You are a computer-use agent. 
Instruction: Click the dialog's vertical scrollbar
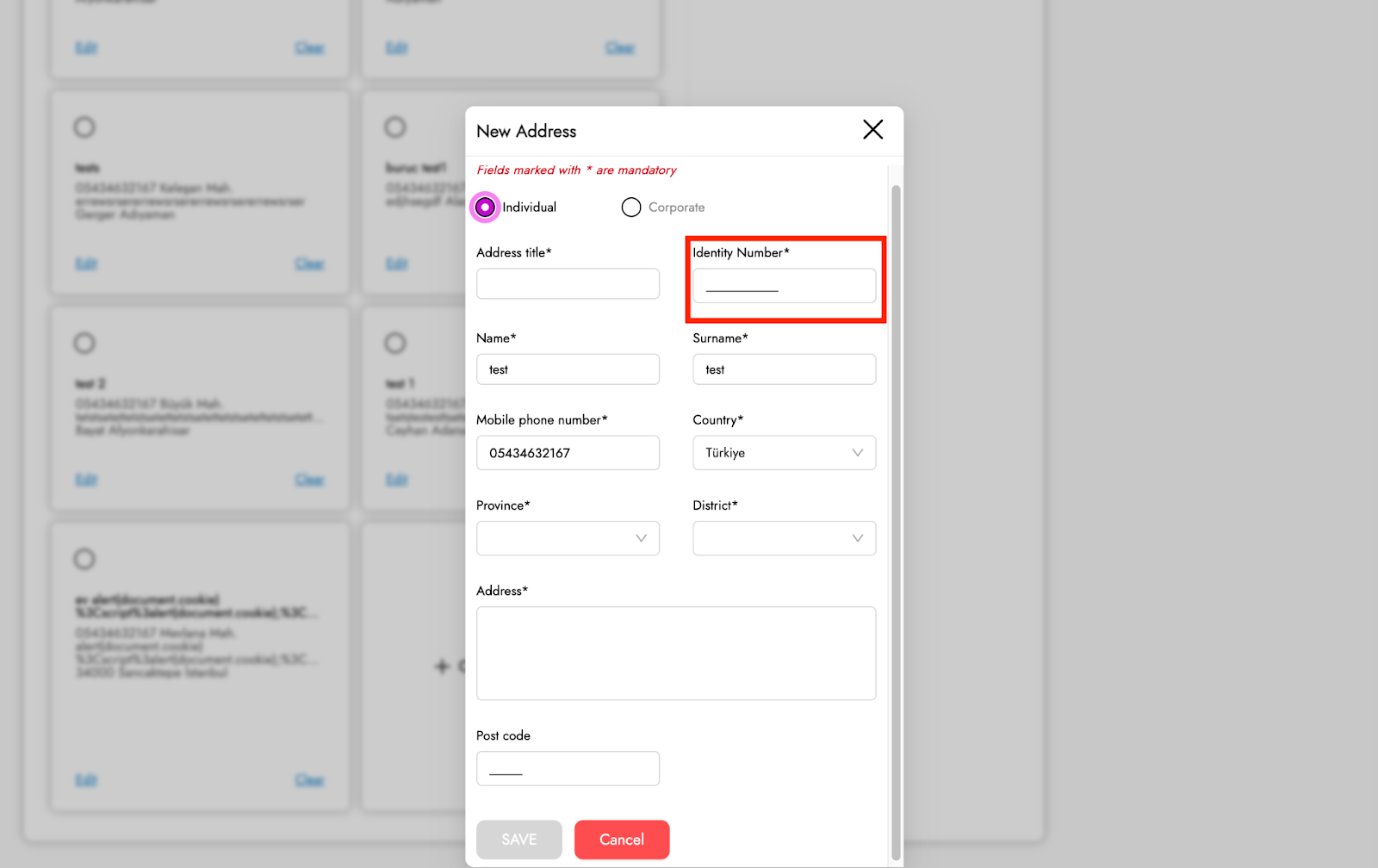tap(896, 517)
